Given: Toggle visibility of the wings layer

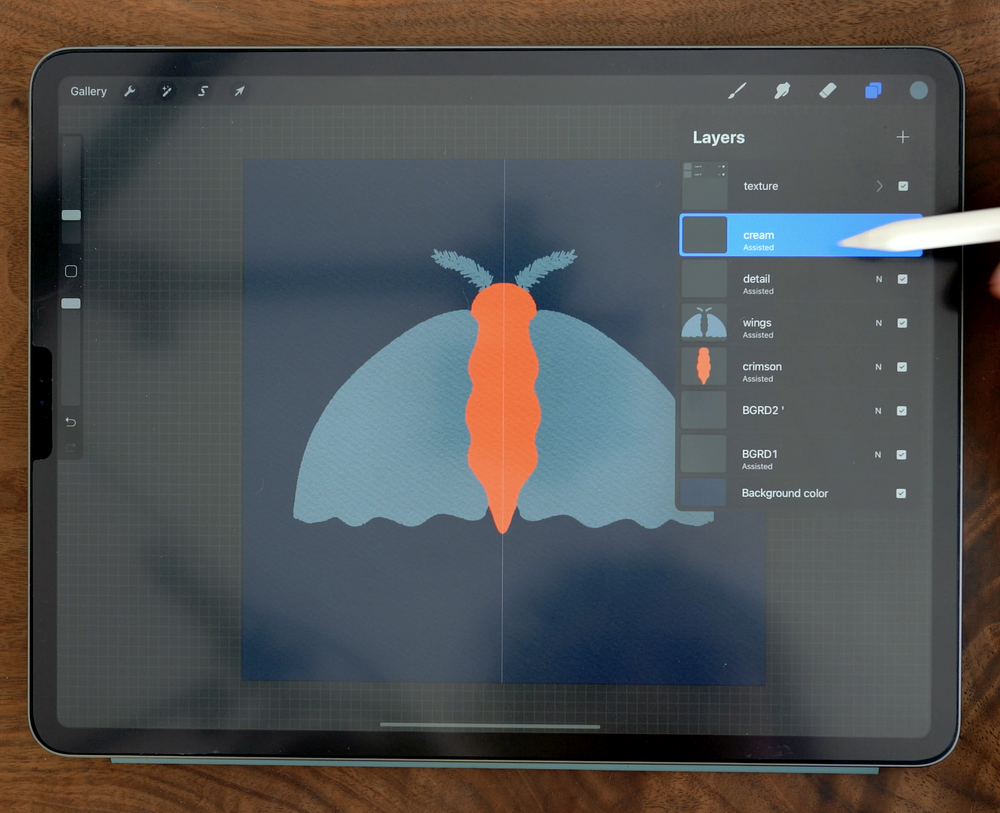Looking at the screenshot, I should 902,323.
